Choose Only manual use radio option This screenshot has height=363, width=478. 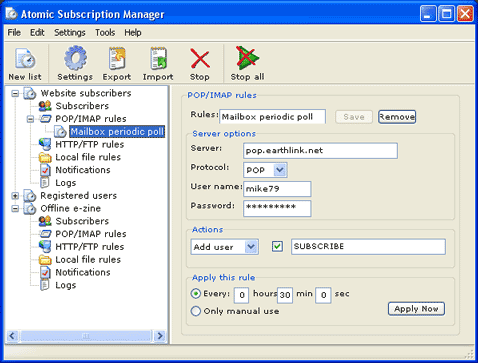pos(196,311)
